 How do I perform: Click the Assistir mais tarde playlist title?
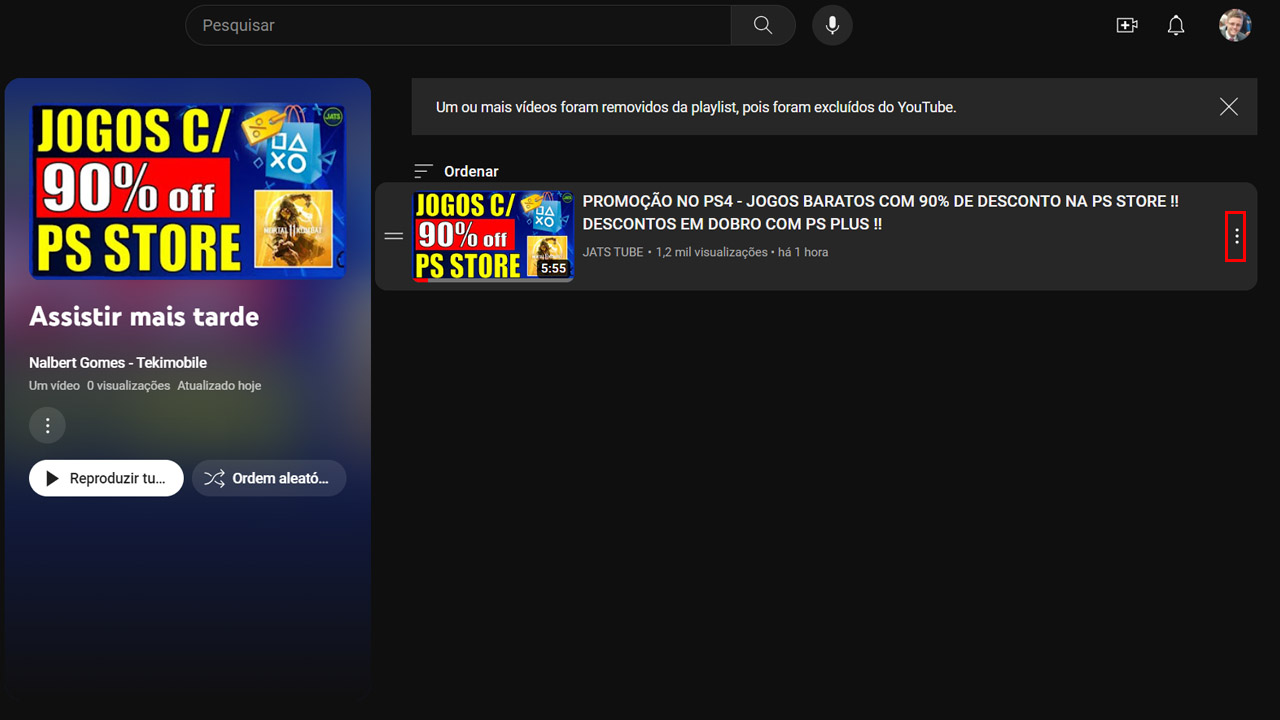(144, 317)
